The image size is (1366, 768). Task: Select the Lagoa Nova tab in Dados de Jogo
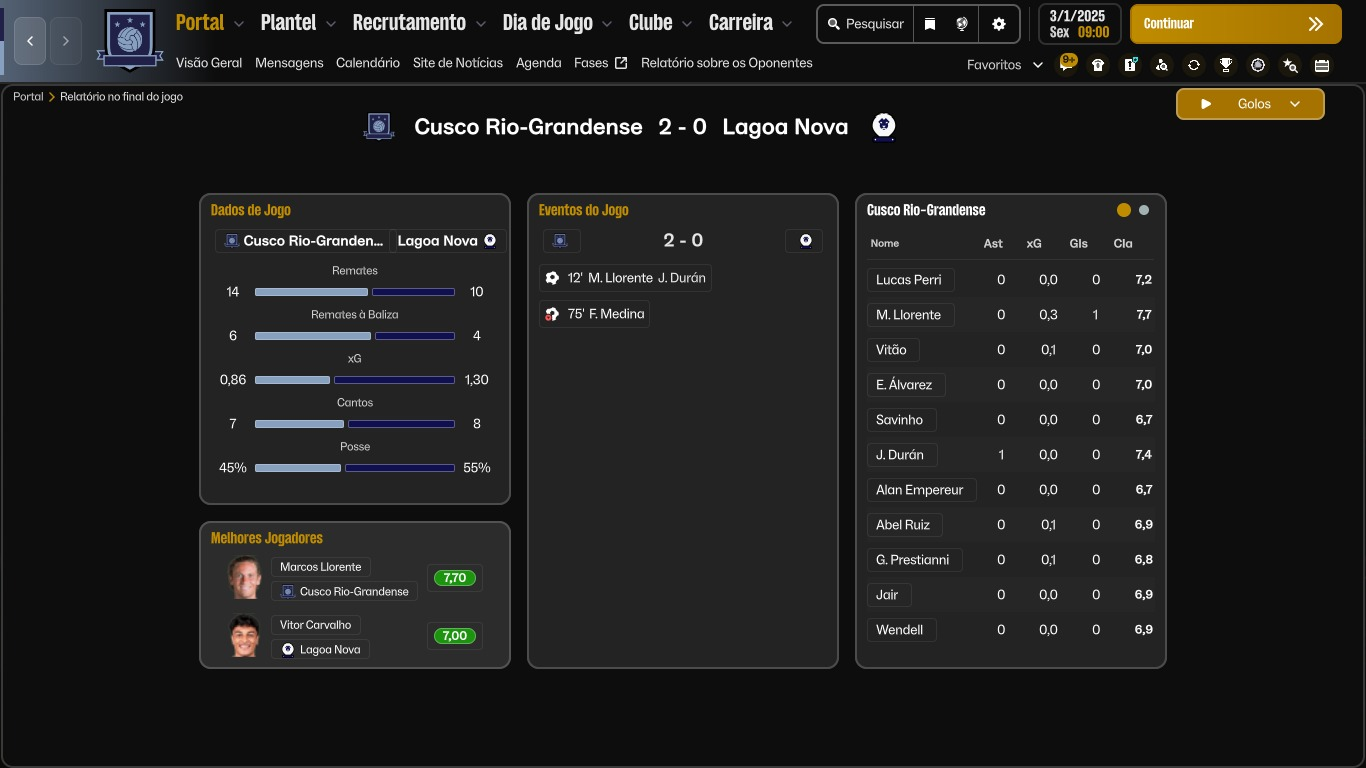446,241
